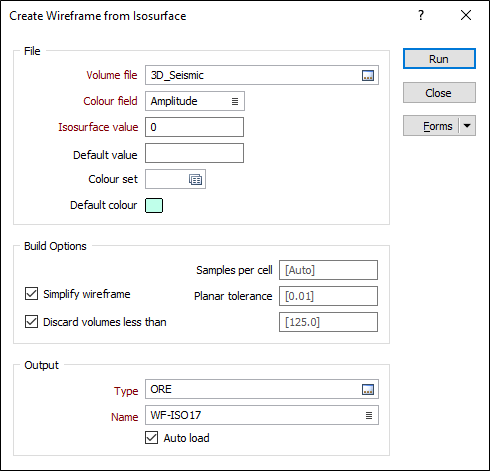This screenshot has width=490, height=471.
Task: Click the Type browse ellipsis icon
Action: point(368,389)
